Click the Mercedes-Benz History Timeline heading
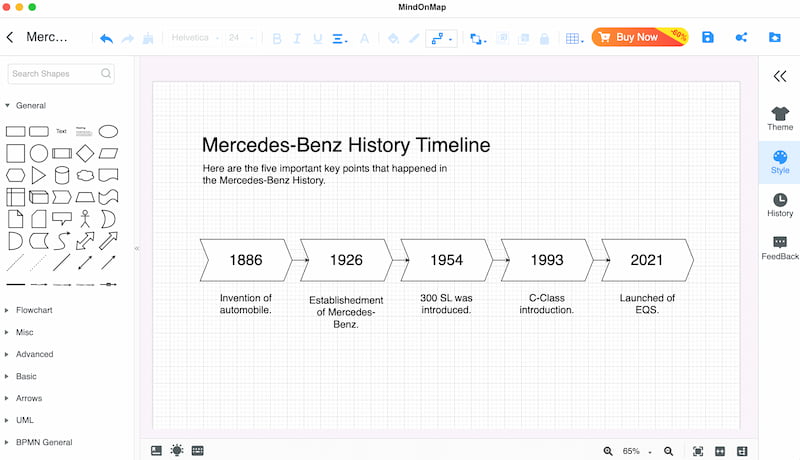The image size is (800, 460). click(346, 145)
